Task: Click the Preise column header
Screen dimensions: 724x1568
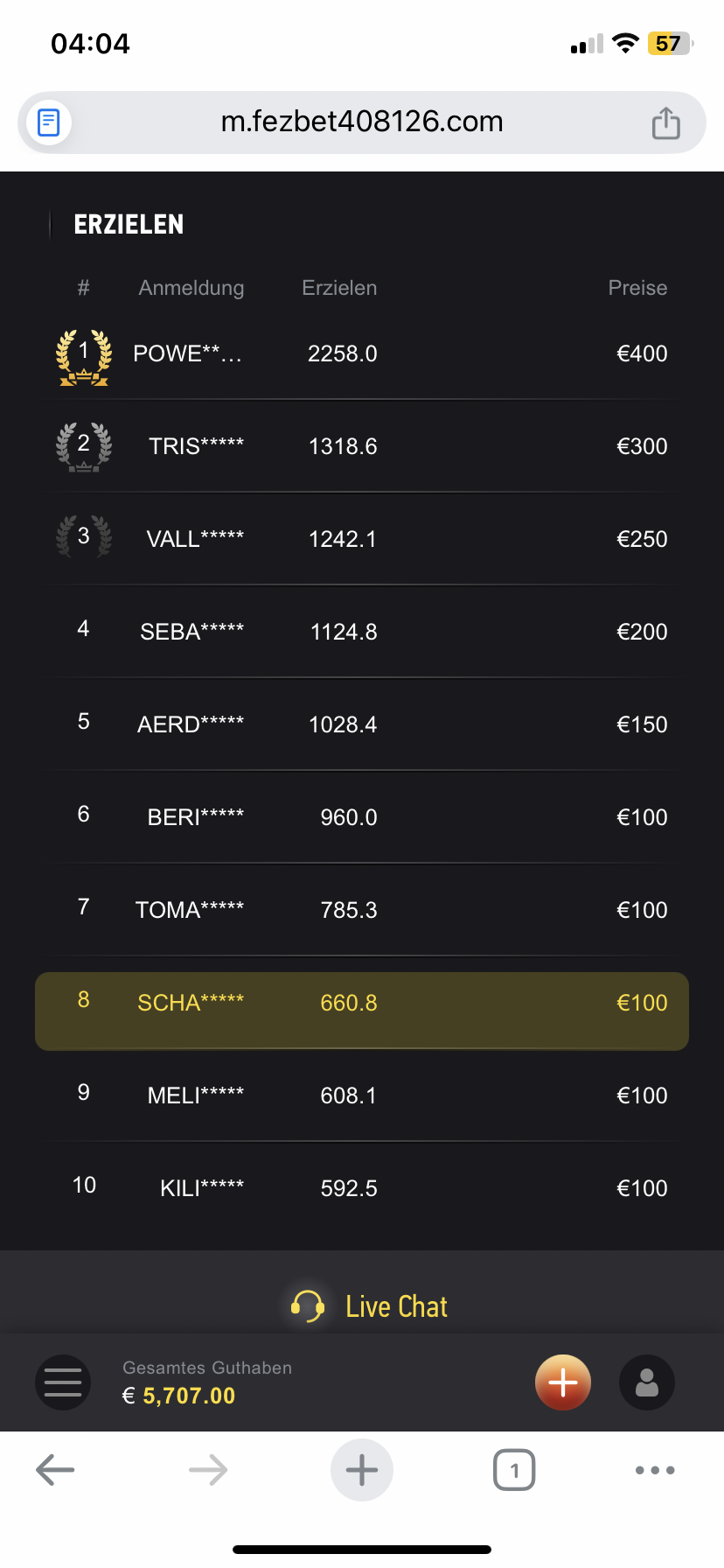Action: [x=637, y=288]
